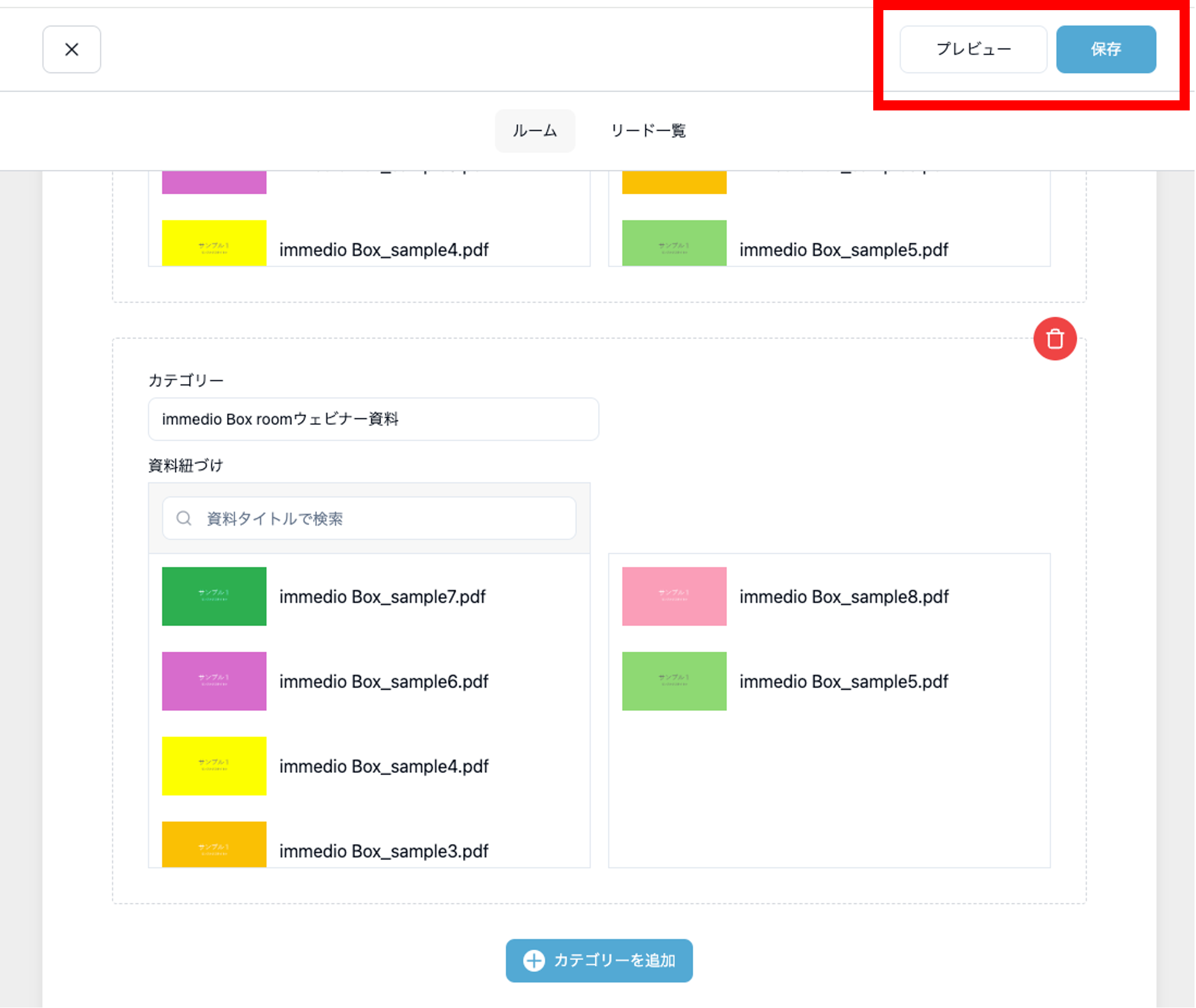Click the red trash delete icon
Screen dimensions: 1196x1008
1055,339
